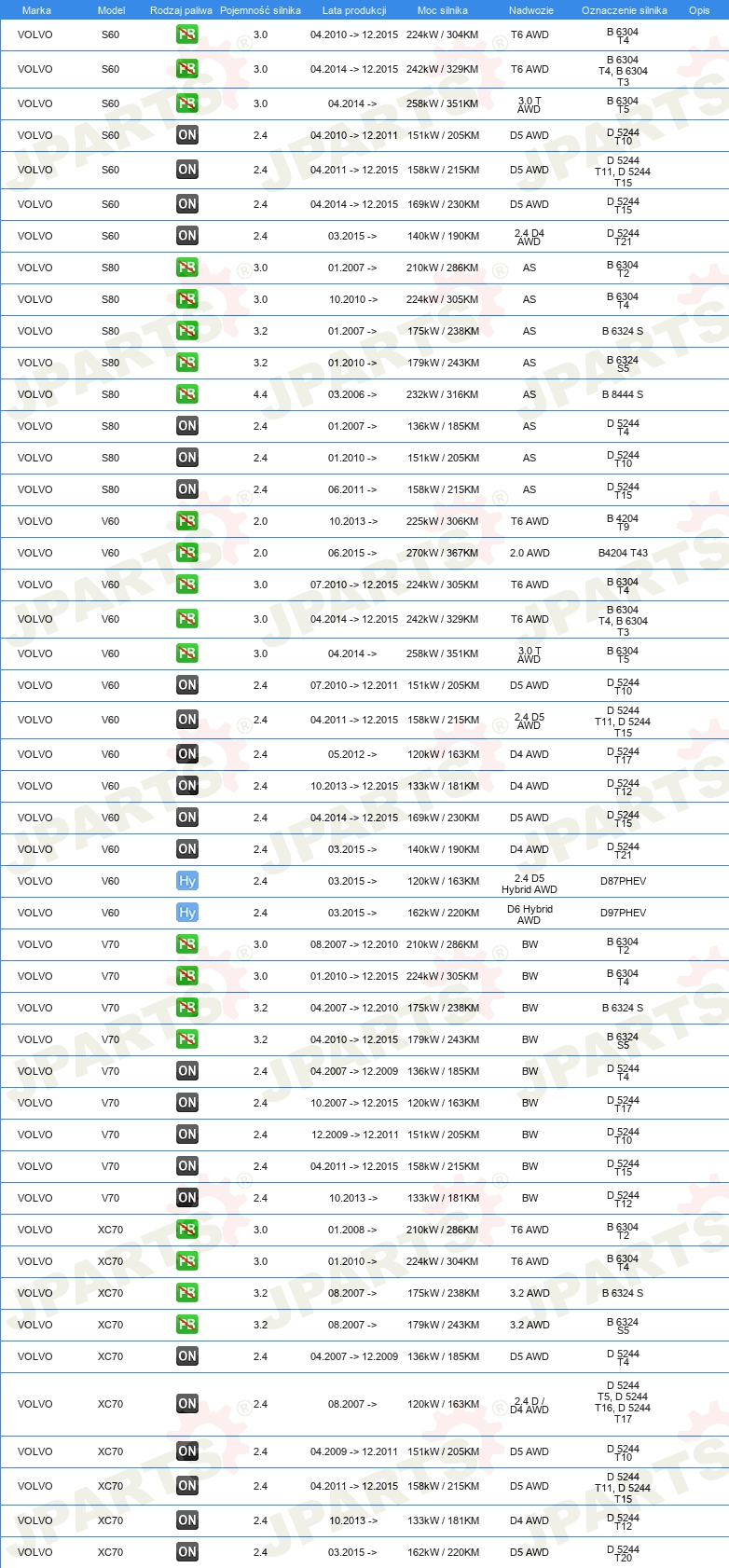Click ON diesel icon in V60 05.2012 row
This screenshot has height=1568, width=729.
187,754
